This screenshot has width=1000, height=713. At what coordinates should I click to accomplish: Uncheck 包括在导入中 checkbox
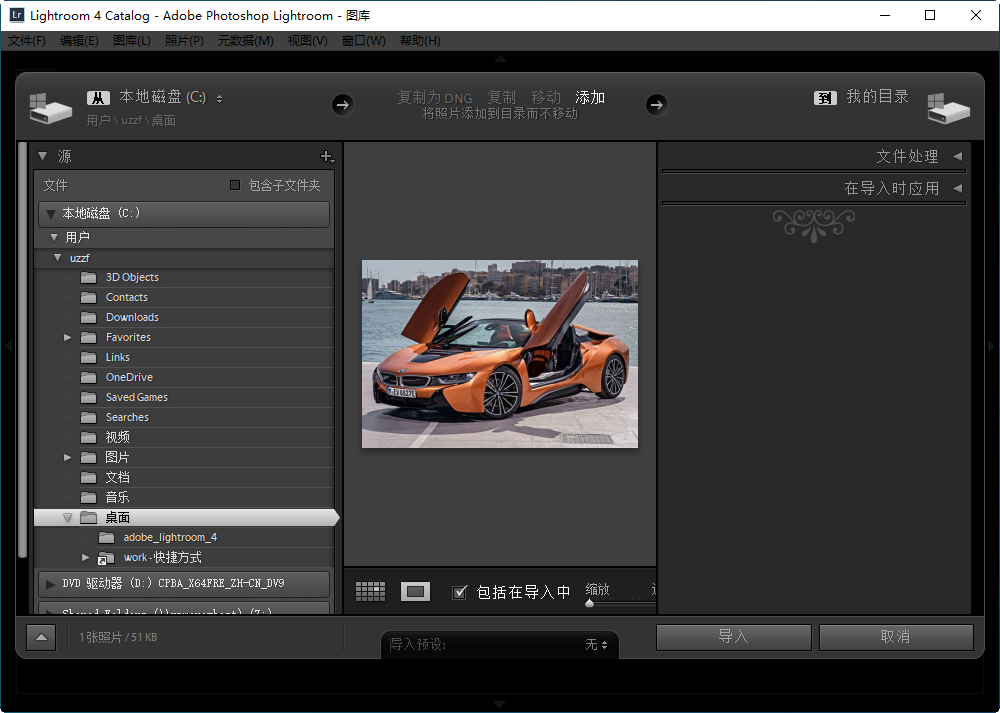(459, 592)
